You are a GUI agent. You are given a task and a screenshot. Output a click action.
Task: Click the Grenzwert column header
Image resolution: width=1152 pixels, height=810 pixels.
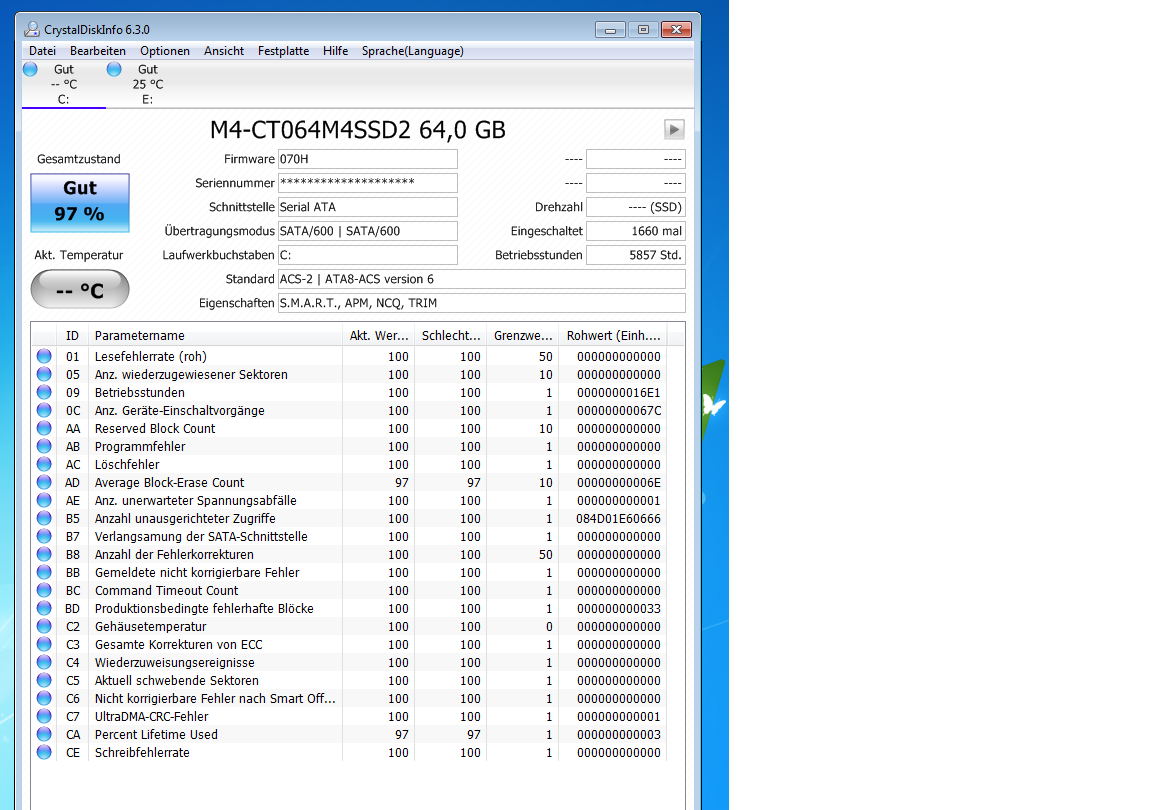(522, 335)
